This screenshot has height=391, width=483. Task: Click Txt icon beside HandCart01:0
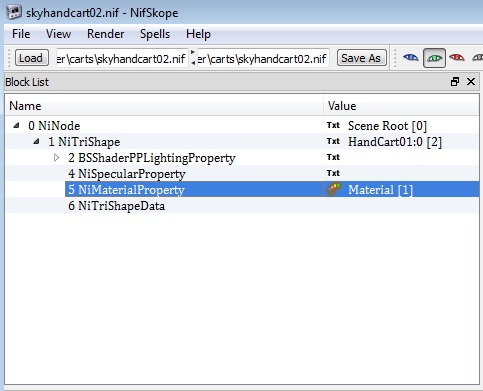click(x=333, y=141)
